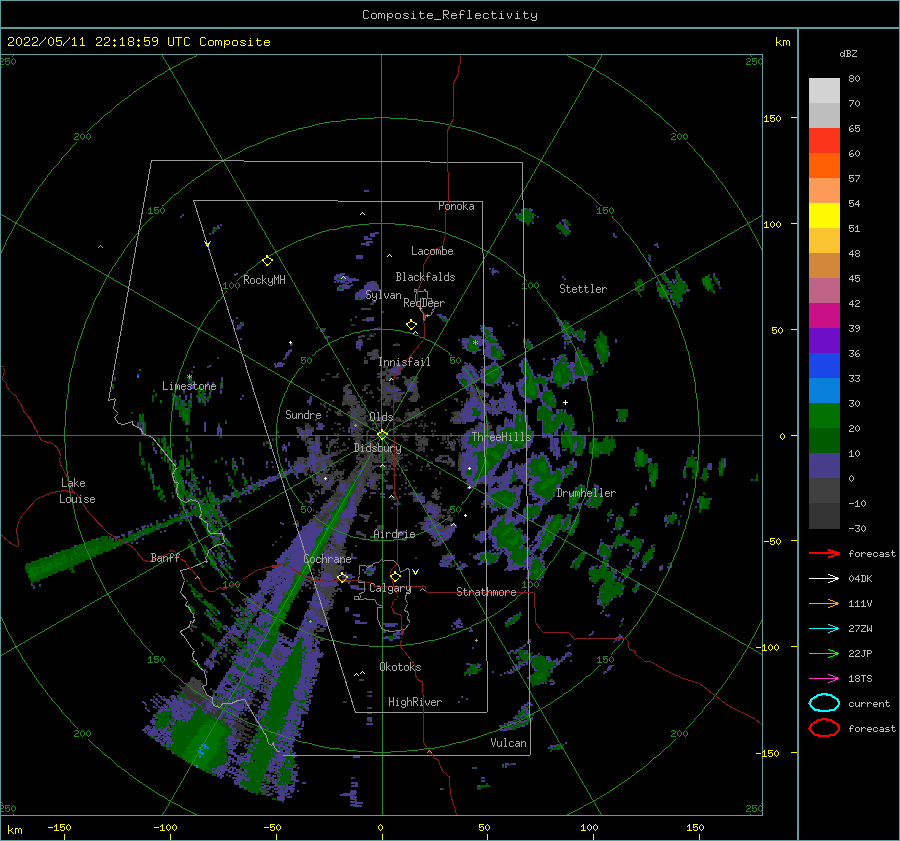
Task: Click the Cochrane label
Action: pyautogui.click(x=327, y=559)
